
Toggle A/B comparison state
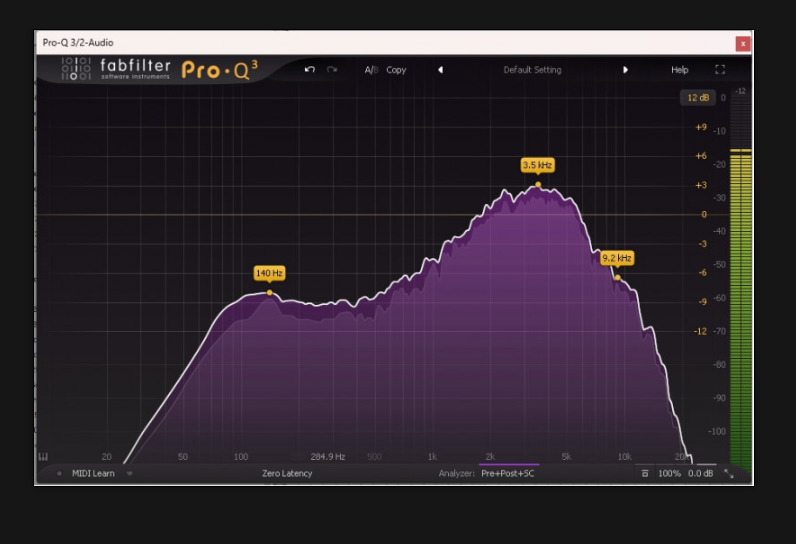[371, 70]
